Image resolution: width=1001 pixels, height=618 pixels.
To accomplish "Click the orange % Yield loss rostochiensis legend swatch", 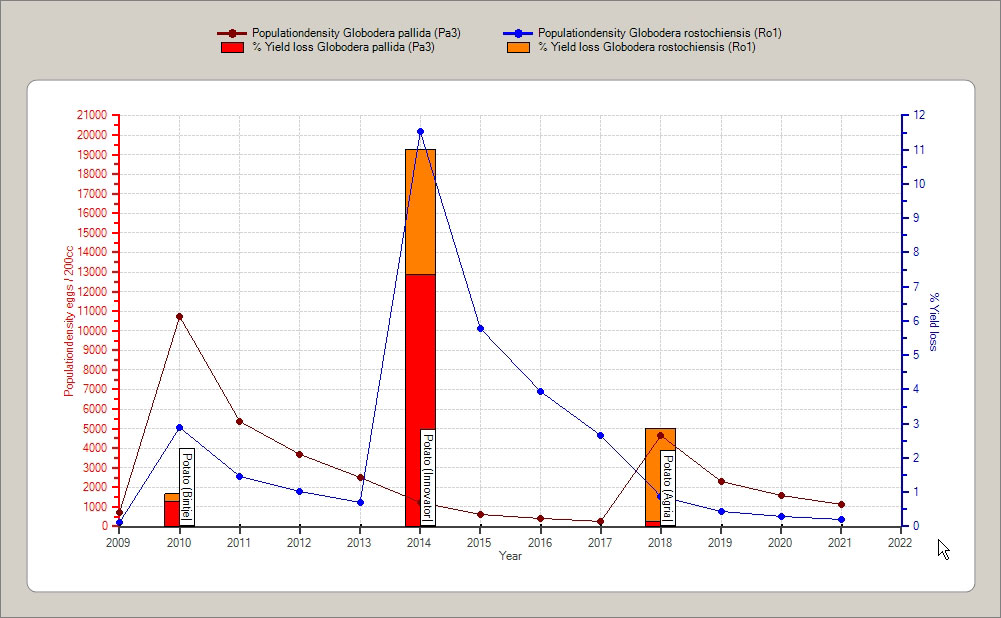I will point(518,47).
